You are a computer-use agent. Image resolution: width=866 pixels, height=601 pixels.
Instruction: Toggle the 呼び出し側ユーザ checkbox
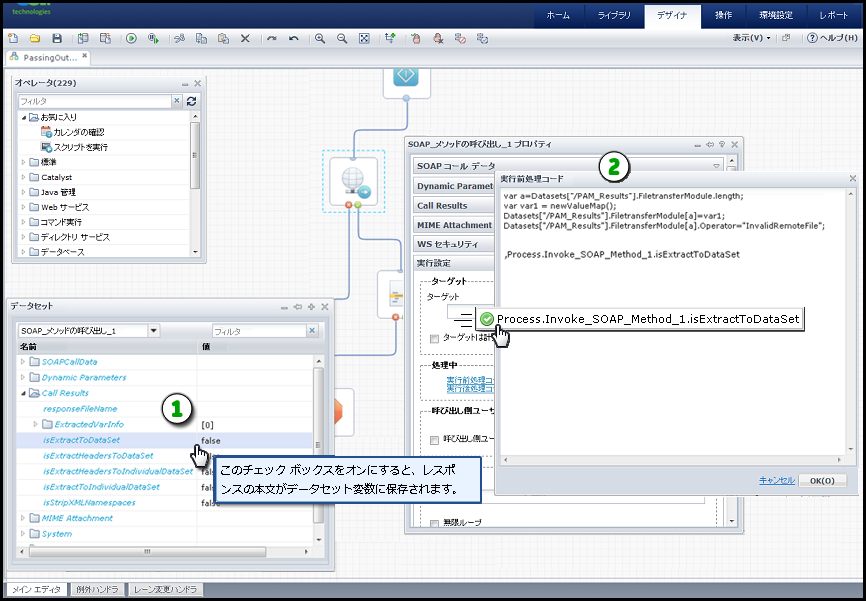[433, 439]
